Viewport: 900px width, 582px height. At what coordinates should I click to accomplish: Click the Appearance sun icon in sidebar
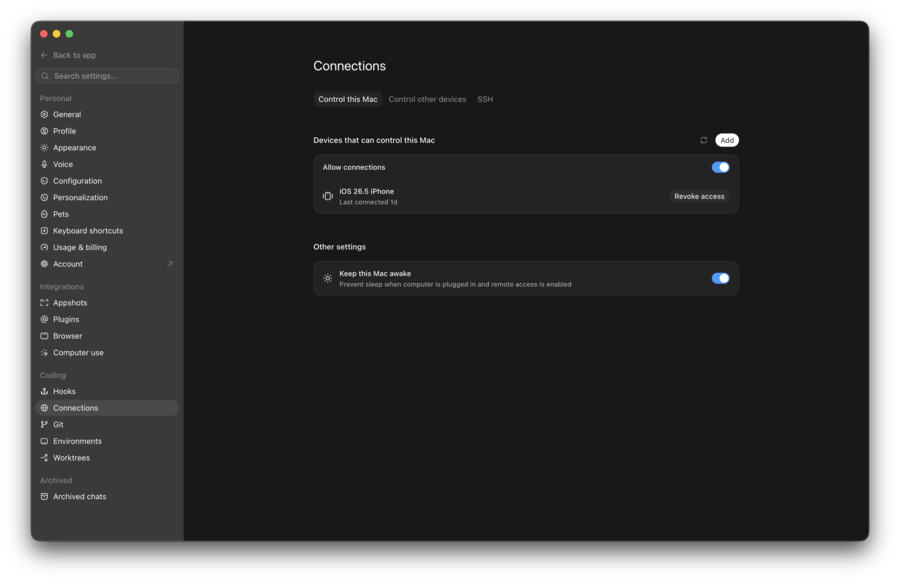tap(44, 148)
